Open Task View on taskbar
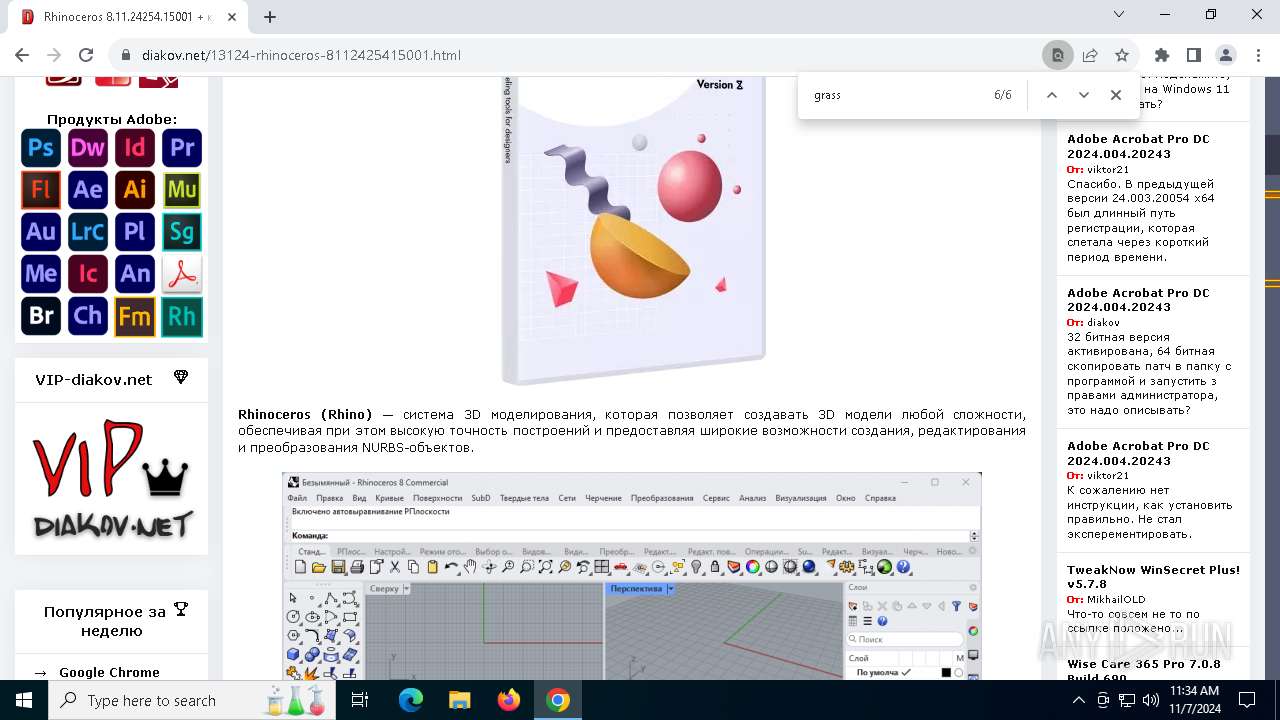Image resolution: width=1280 pixels, height=720 pixels. pyautogui.click(x=360, y=700)
